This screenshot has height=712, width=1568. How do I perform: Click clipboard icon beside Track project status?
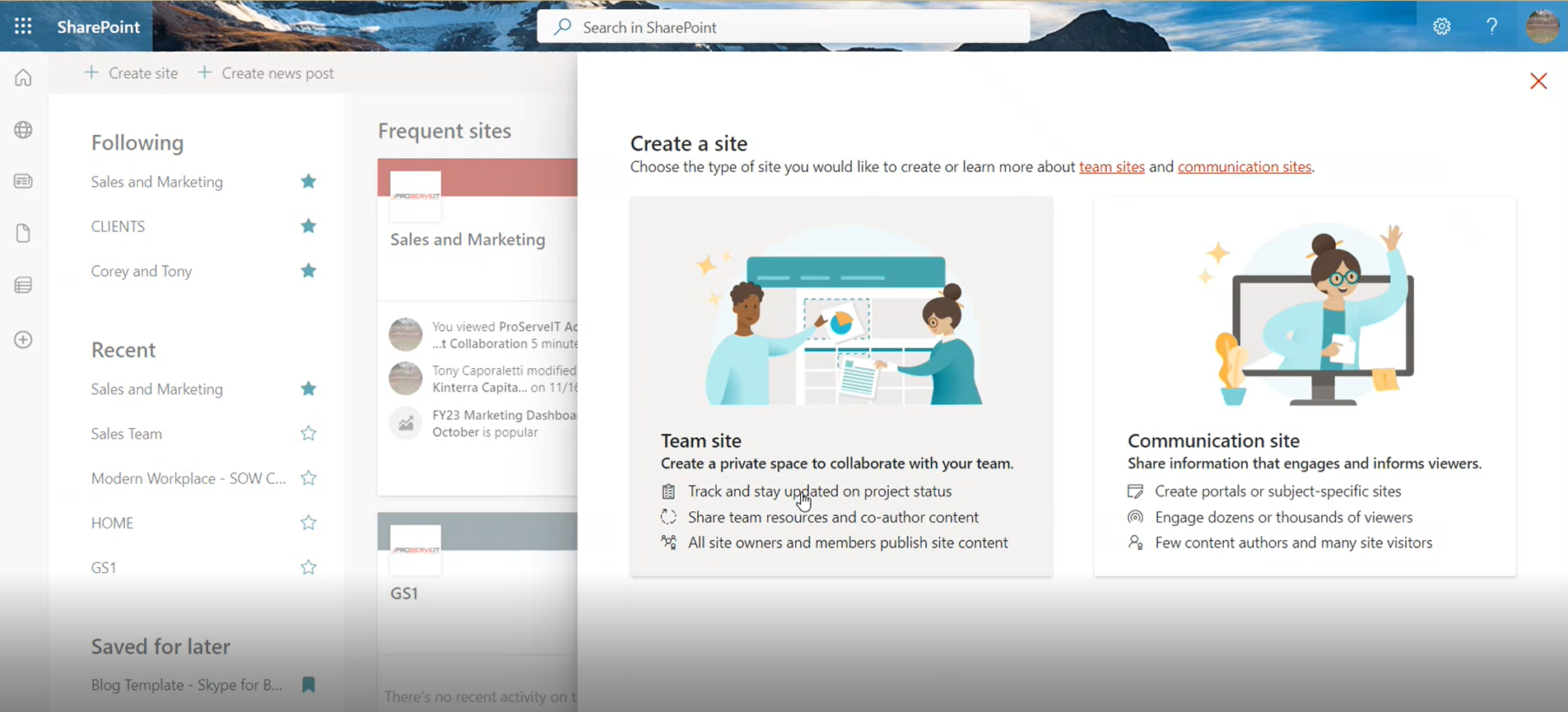coord(668,491)
